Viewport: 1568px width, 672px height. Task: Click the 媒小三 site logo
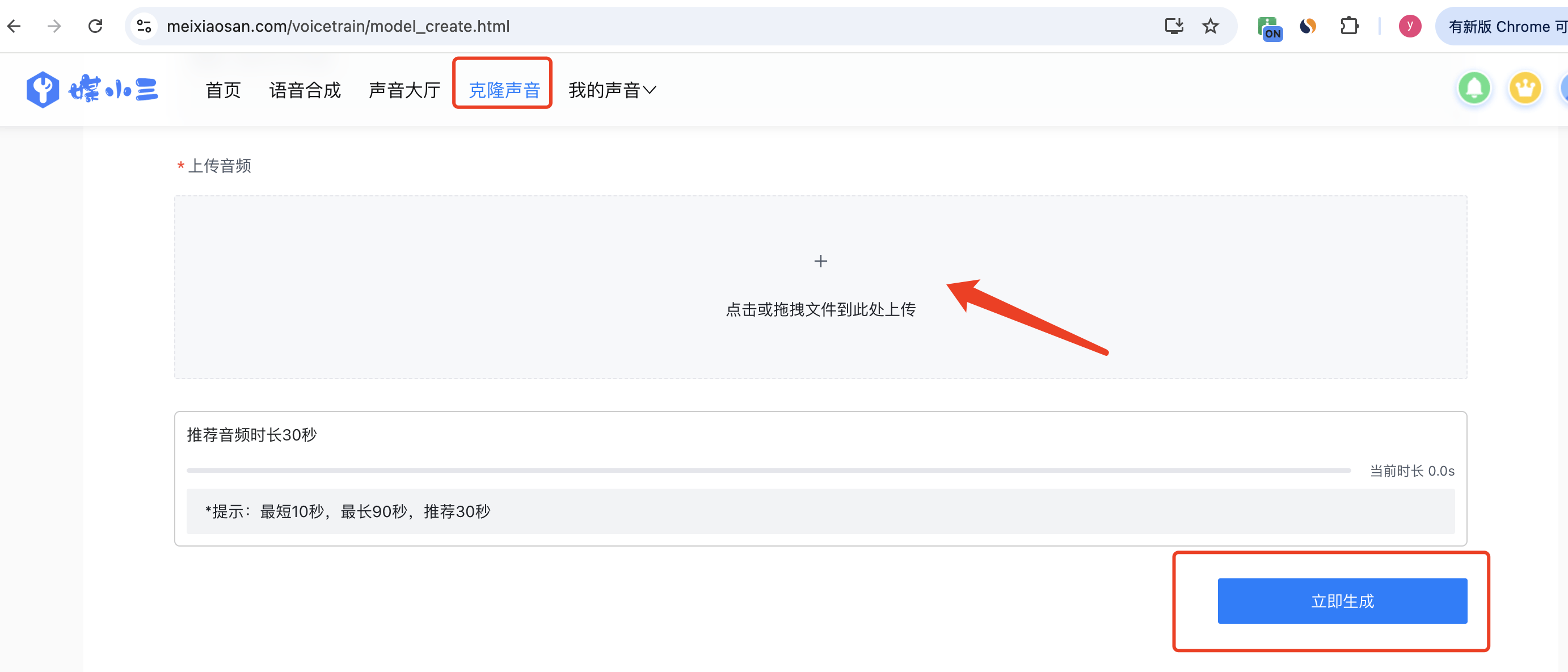(92, 90)
